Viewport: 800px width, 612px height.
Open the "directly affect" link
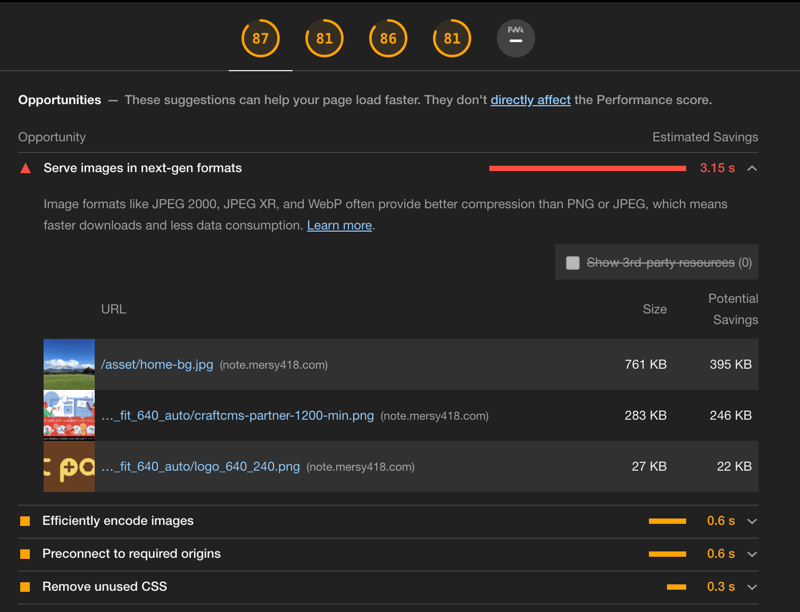[530, 100]
